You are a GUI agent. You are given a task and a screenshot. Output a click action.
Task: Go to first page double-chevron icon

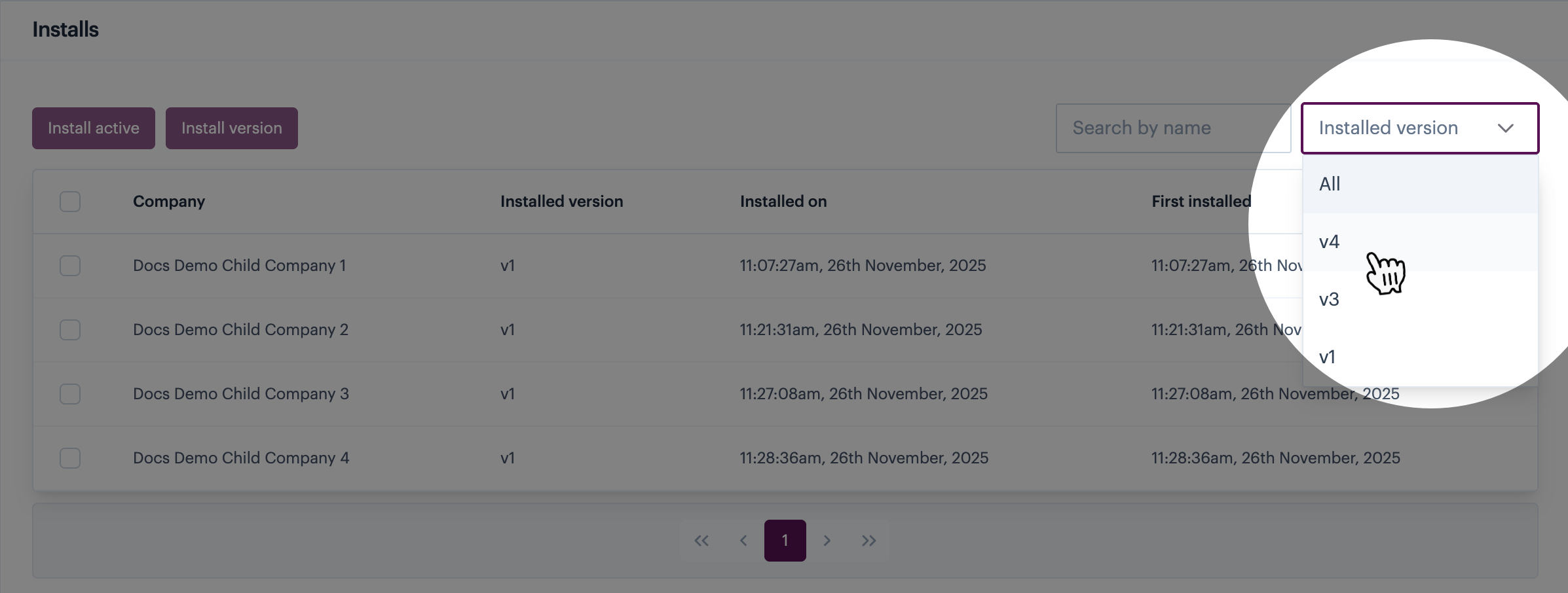701,541
